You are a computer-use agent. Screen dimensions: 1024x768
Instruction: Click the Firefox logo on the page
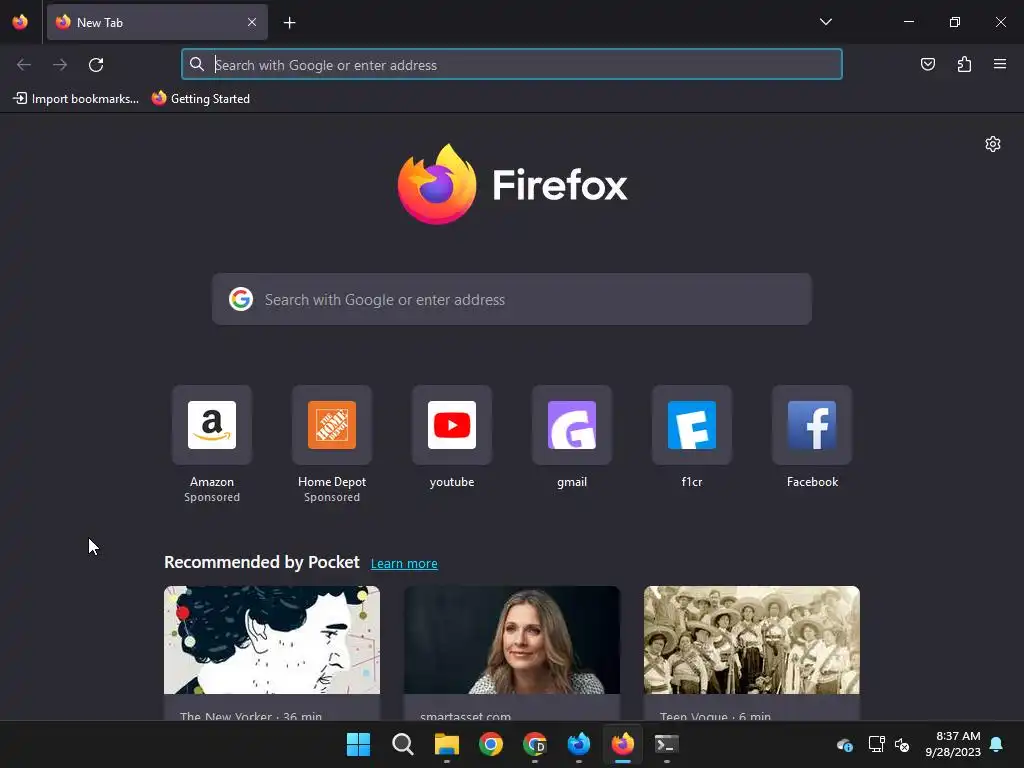[513, 184]
